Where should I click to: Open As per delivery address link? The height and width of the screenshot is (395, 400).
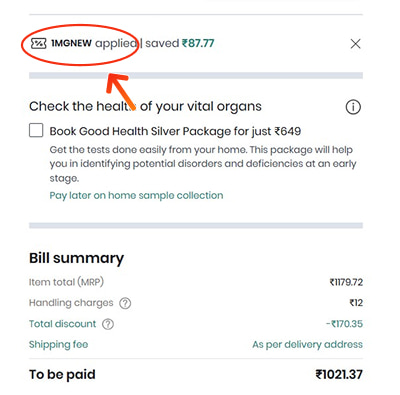click(x=307, y=344)
